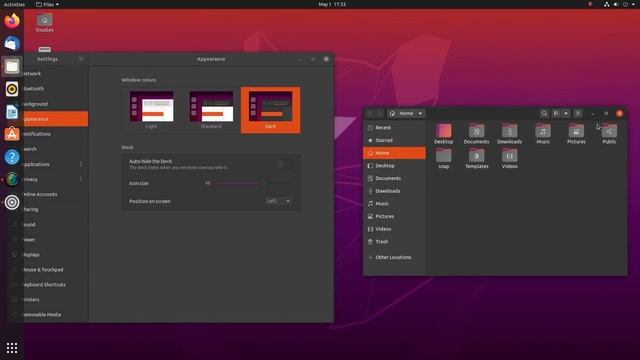Screen dimensions: 640x360
Task: Open the clock calendar in top bar
Action: point(332,4)
